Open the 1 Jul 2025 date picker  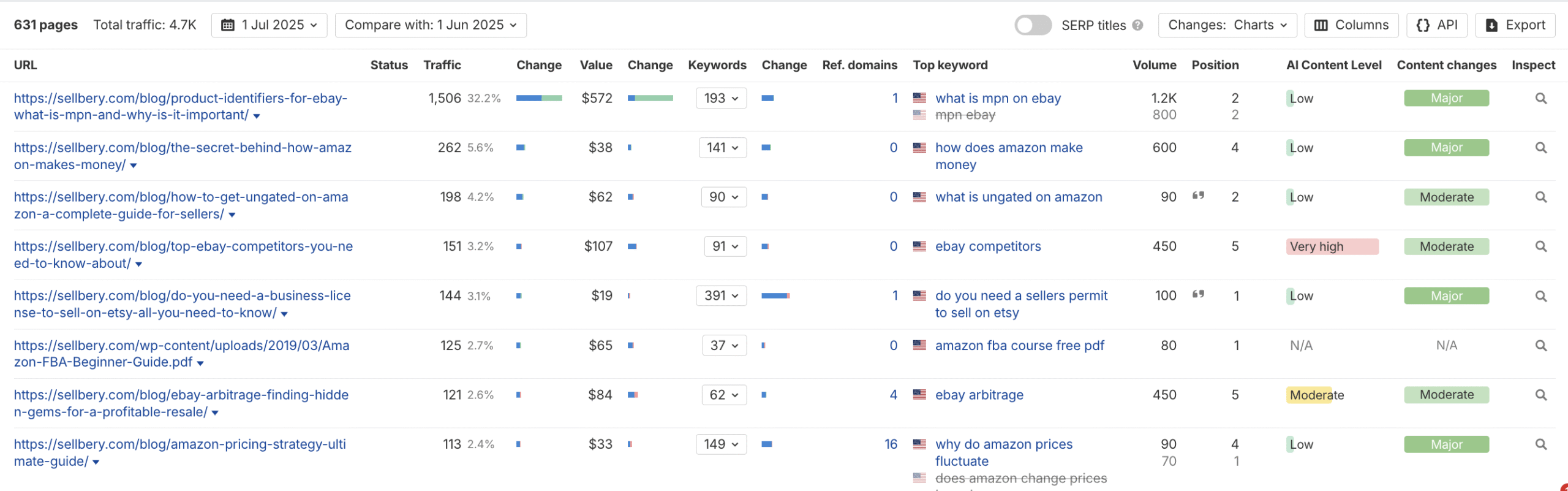pyautogui.click(x=269, y=25)
